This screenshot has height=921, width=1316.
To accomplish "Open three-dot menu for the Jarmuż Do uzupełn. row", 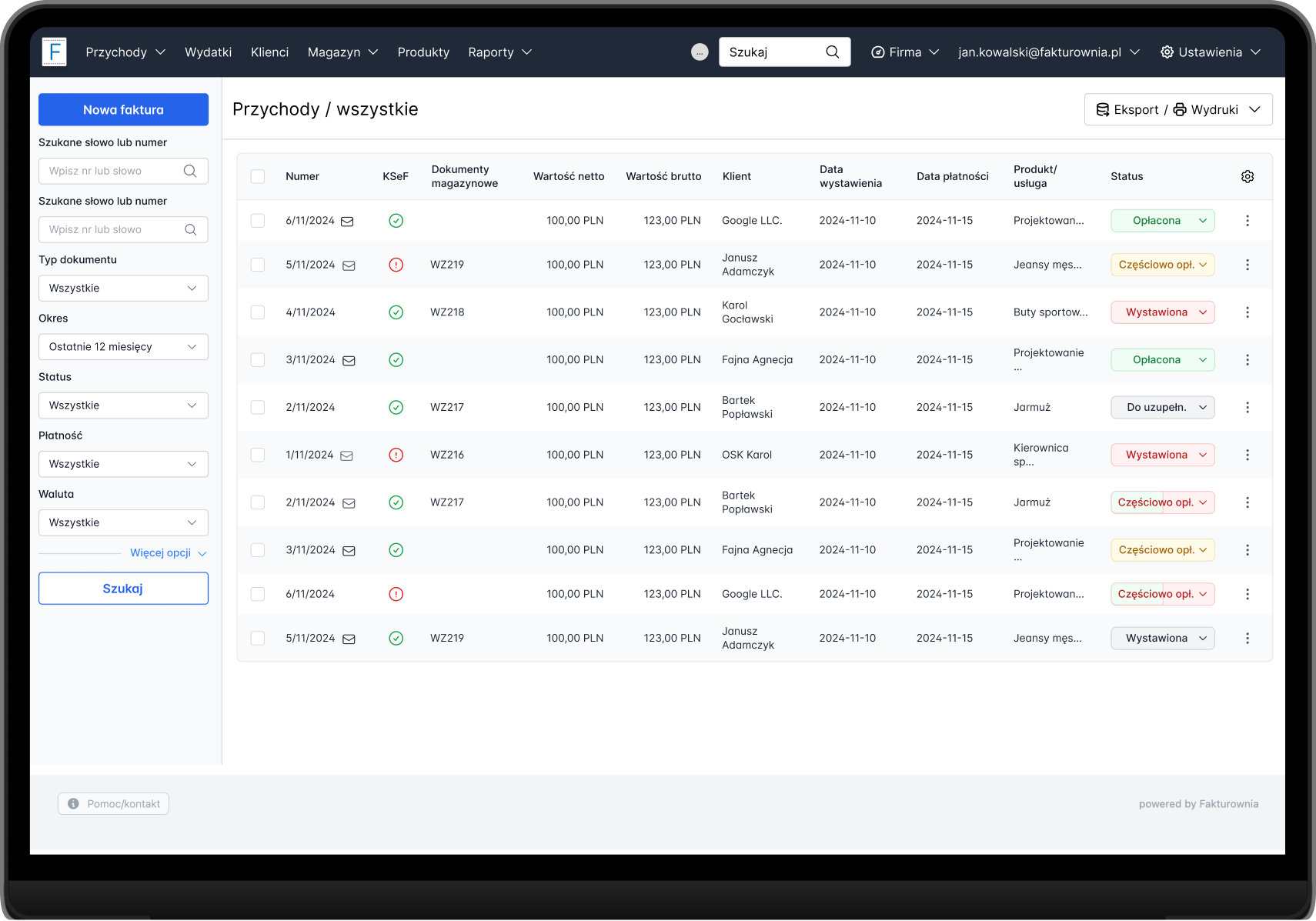I will click(1247, 407).
